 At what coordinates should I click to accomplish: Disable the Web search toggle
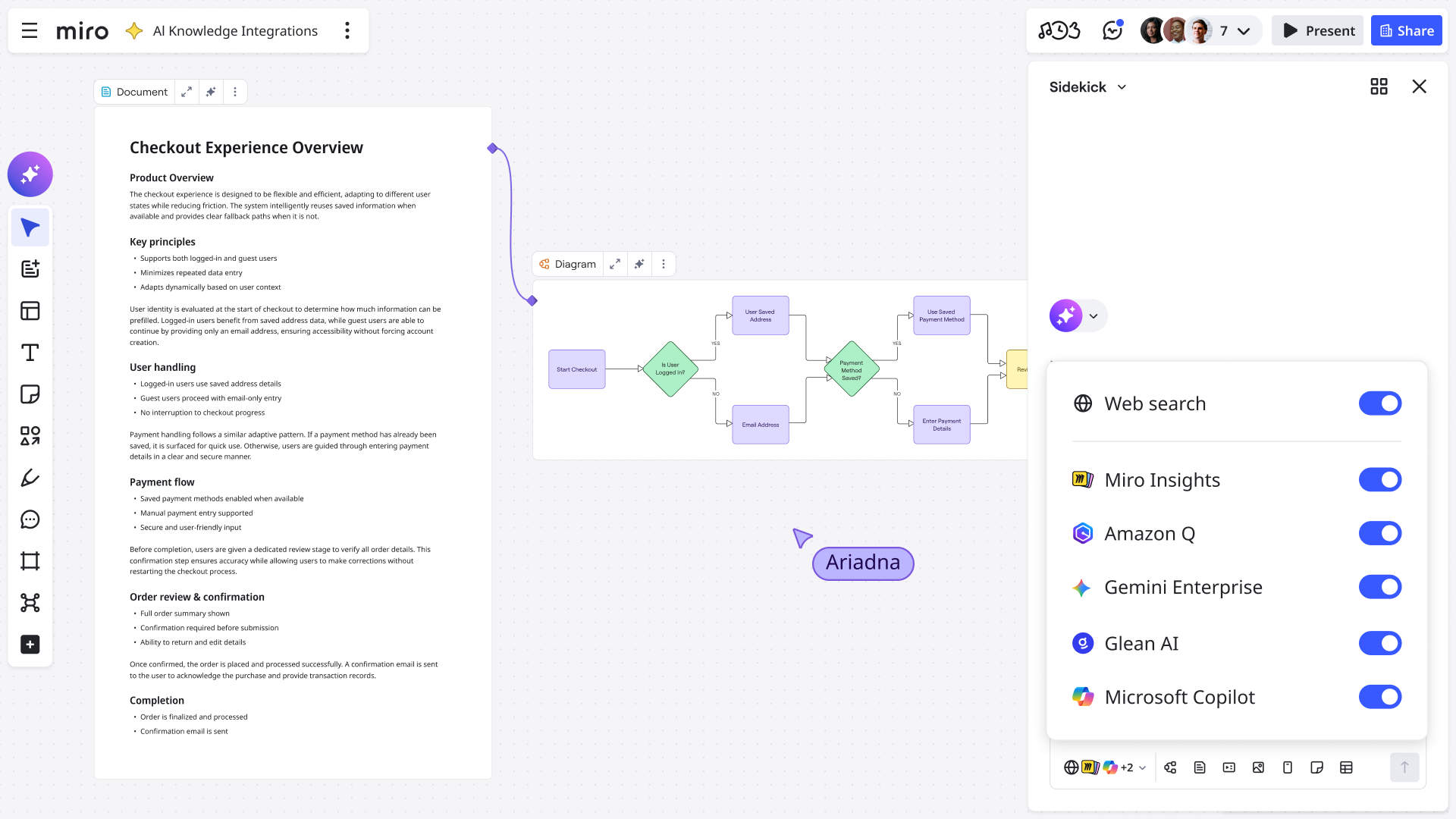pyautogui.click(x=1380, y=403)
